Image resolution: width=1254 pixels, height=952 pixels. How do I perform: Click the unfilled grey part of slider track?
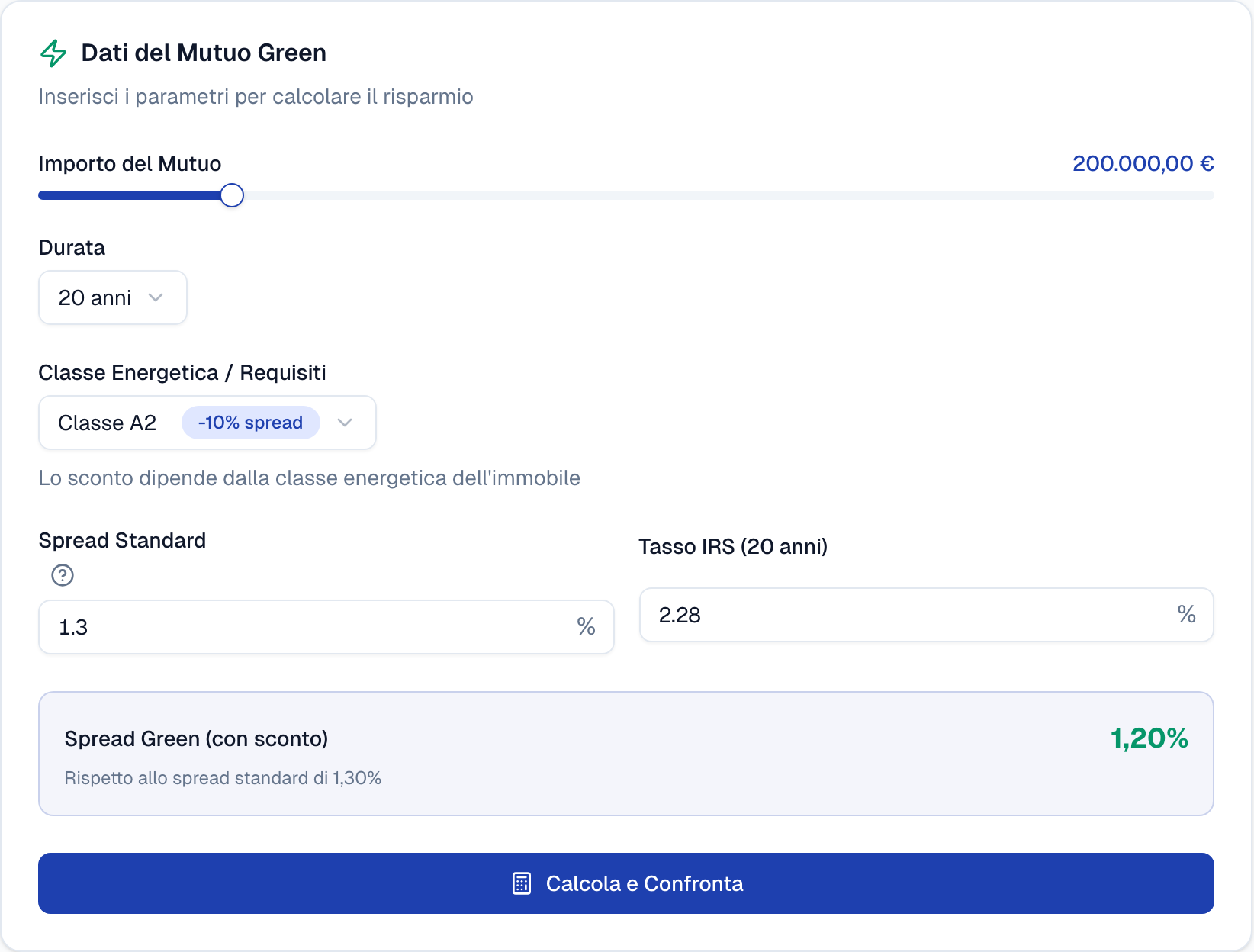pos(725,196)
